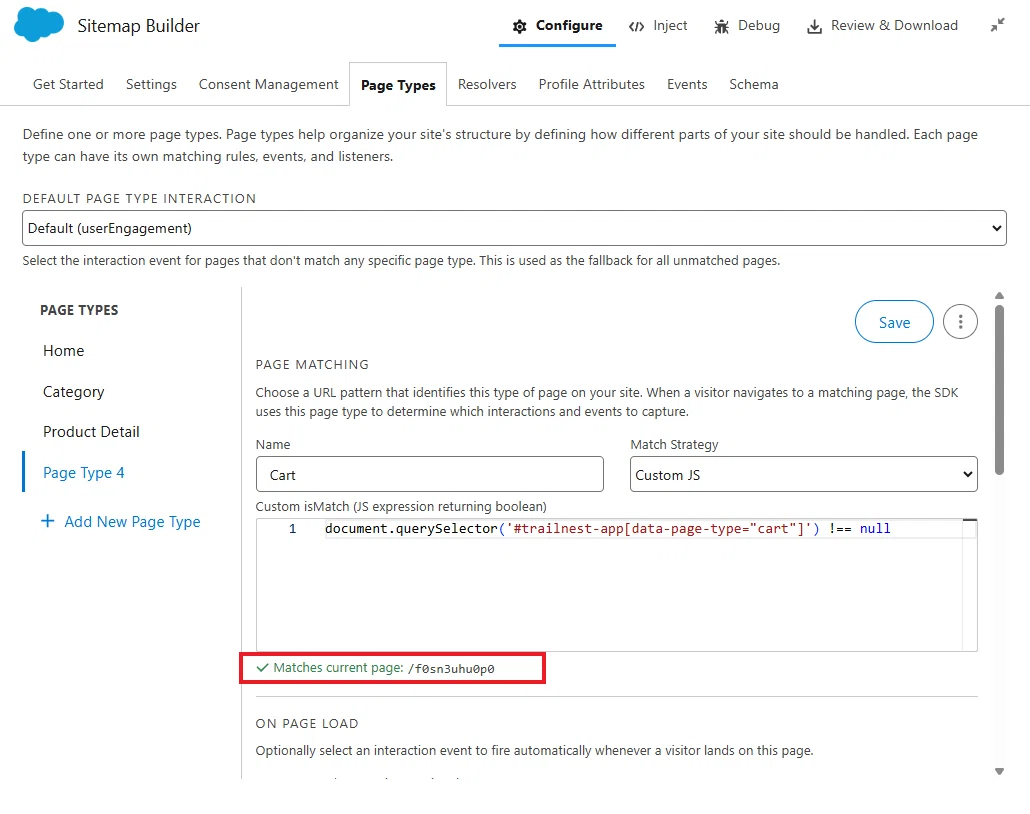Screen dimensions: 1030x814
Task: Click the Inject code brackets icon
Action: [x=636, y=26]
